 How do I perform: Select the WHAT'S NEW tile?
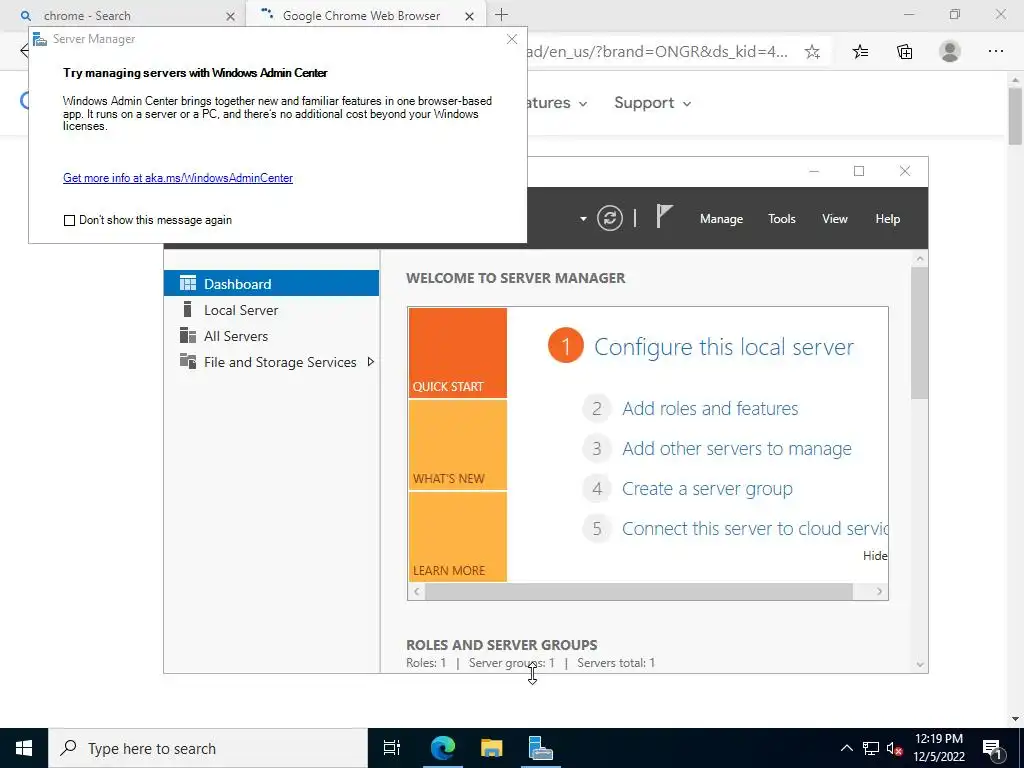tap(457, 445)
